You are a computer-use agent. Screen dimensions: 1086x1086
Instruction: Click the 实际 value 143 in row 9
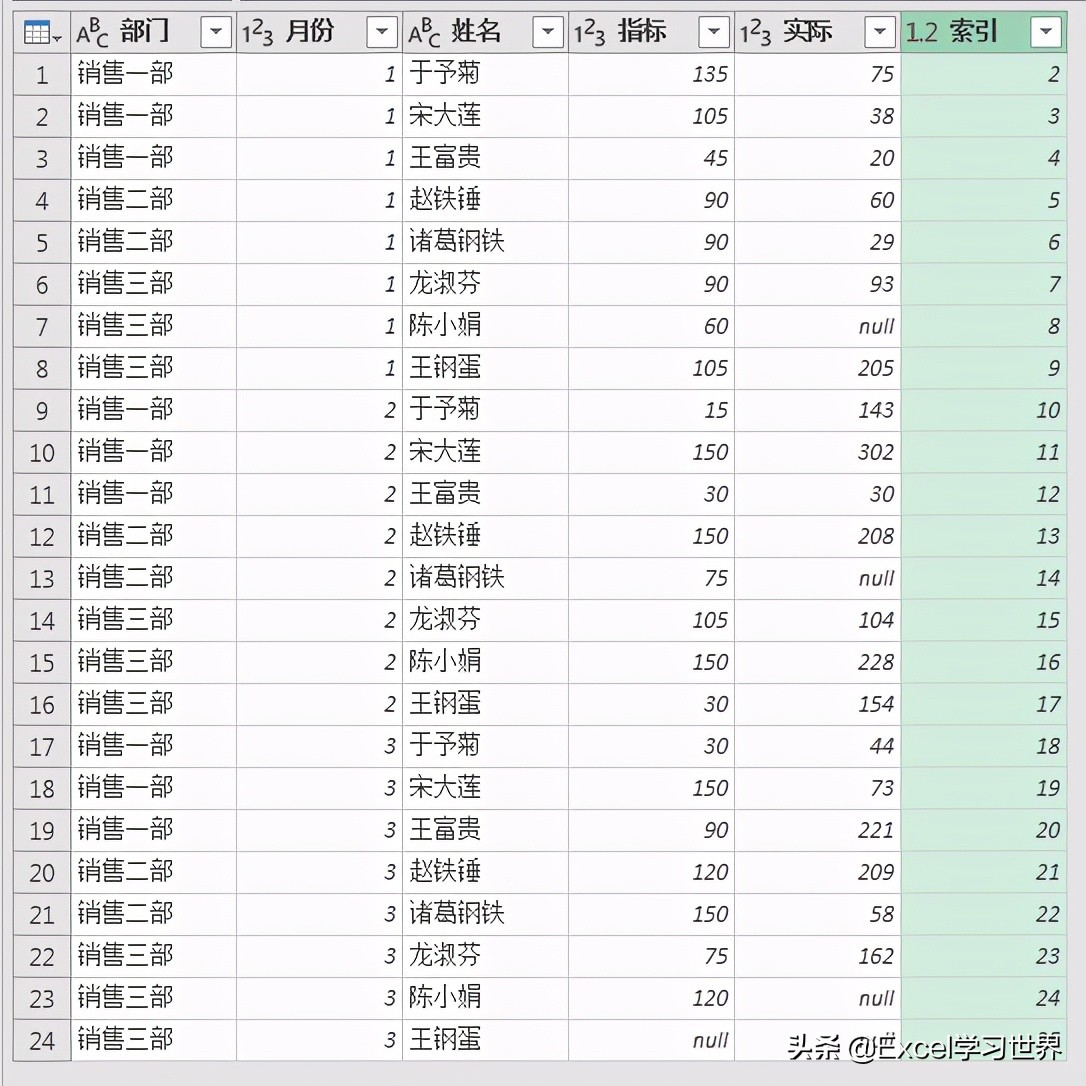click(817, 411)
